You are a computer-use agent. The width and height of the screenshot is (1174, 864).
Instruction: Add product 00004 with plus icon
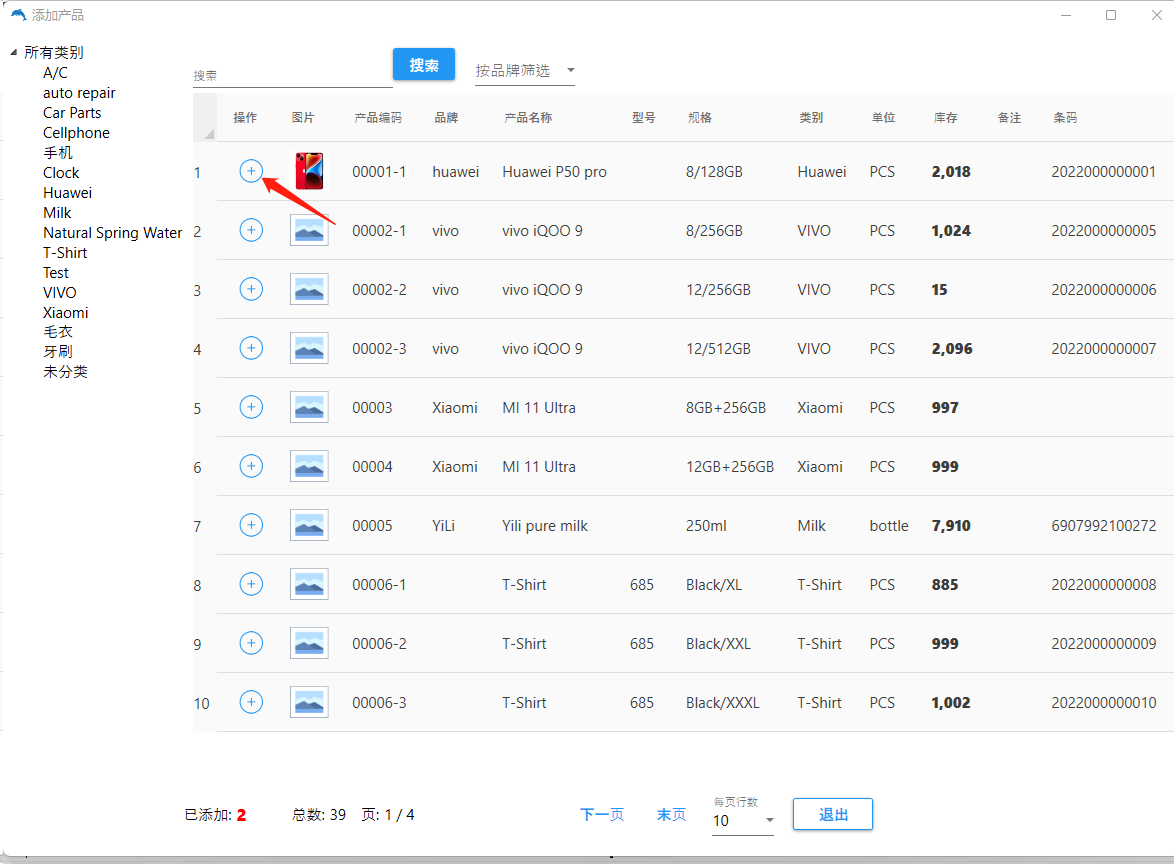click(x=251, y=466)
